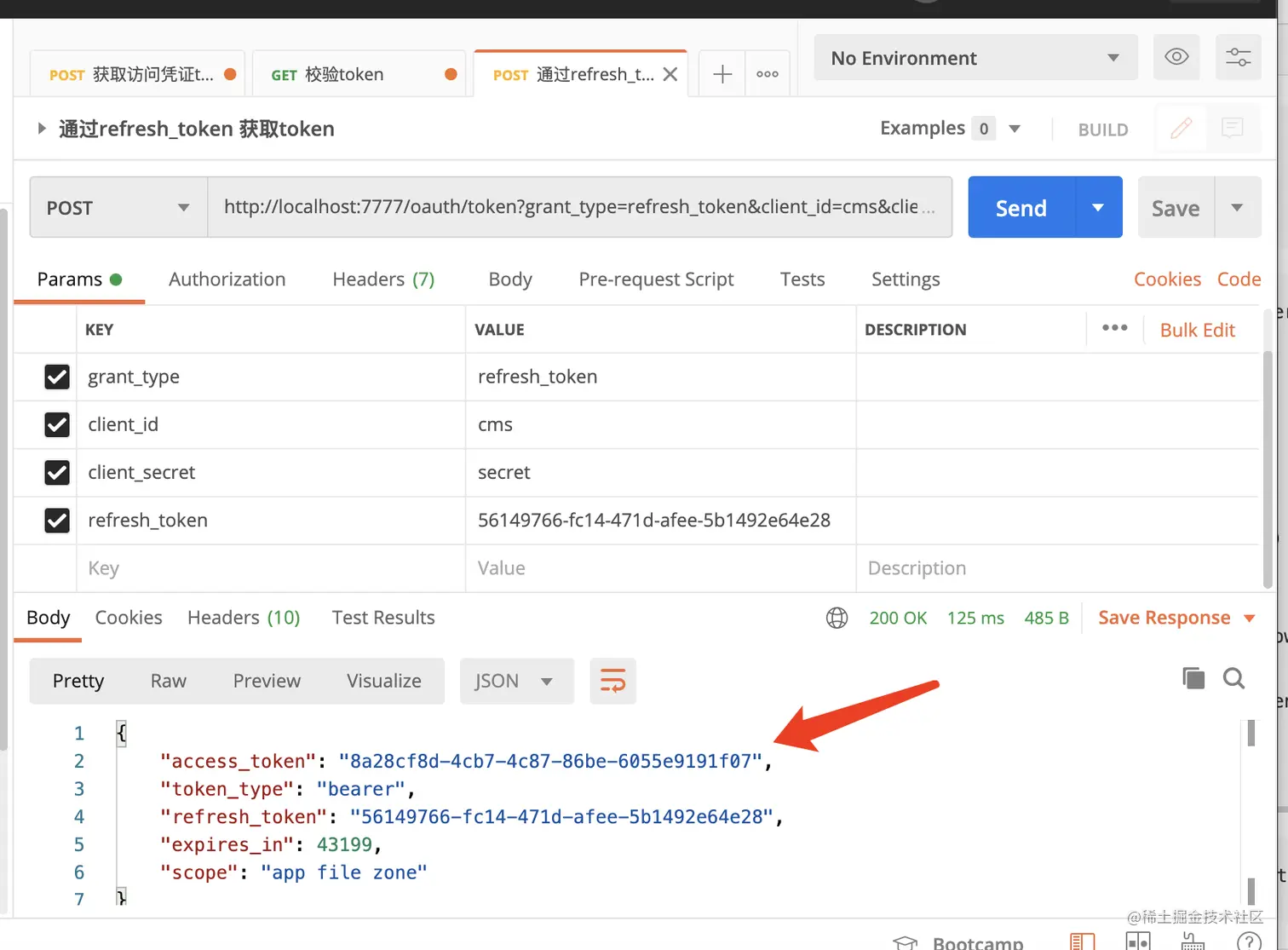The height and width of the screenshot is (950, 1288).
Task: Click the network globe icon near status
Action: tap(837, 618)
